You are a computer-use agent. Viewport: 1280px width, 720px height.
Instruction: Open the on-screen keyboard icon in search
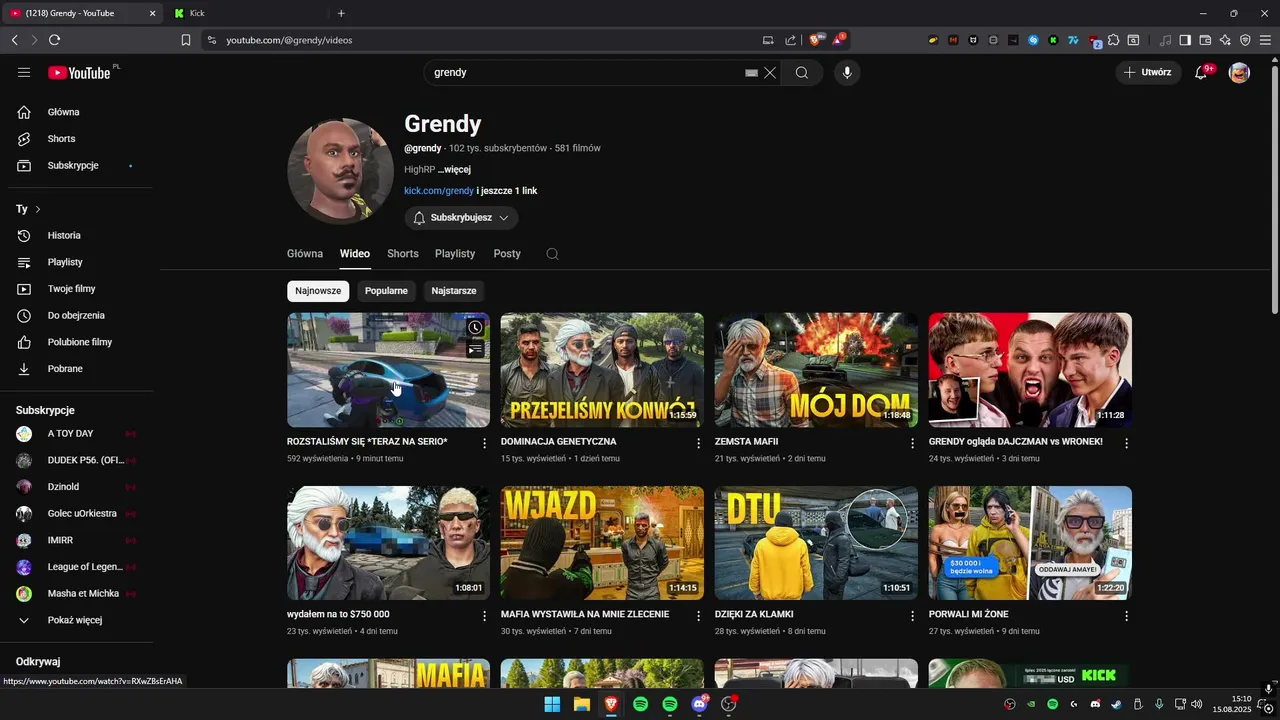pos(751,73)
